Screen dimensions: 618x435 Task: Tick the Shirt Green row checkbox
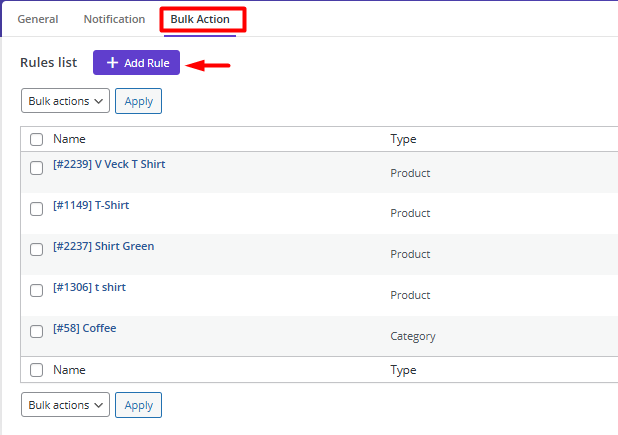(37, 250)
